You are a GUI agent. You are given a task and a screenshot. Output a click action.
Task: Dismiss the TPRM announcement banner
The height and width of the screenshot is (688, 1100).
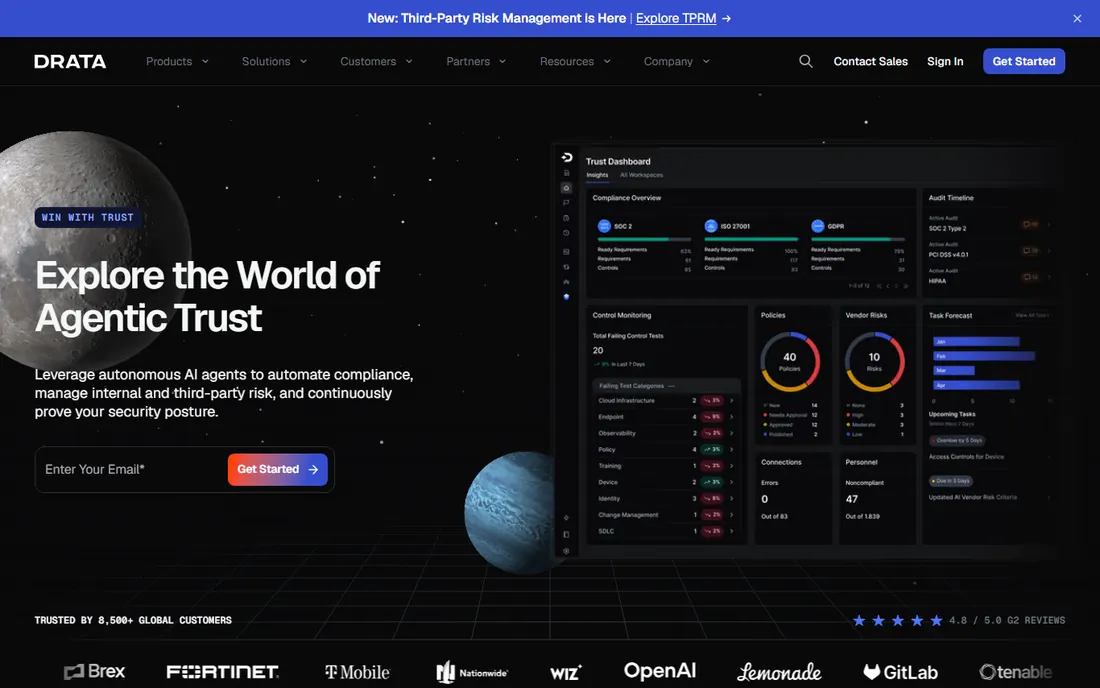click(1077, 18)
